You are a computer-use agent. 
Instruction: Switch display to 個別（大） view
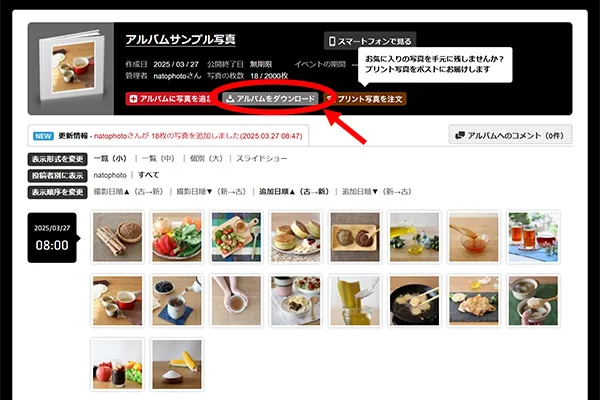point(206,158)
